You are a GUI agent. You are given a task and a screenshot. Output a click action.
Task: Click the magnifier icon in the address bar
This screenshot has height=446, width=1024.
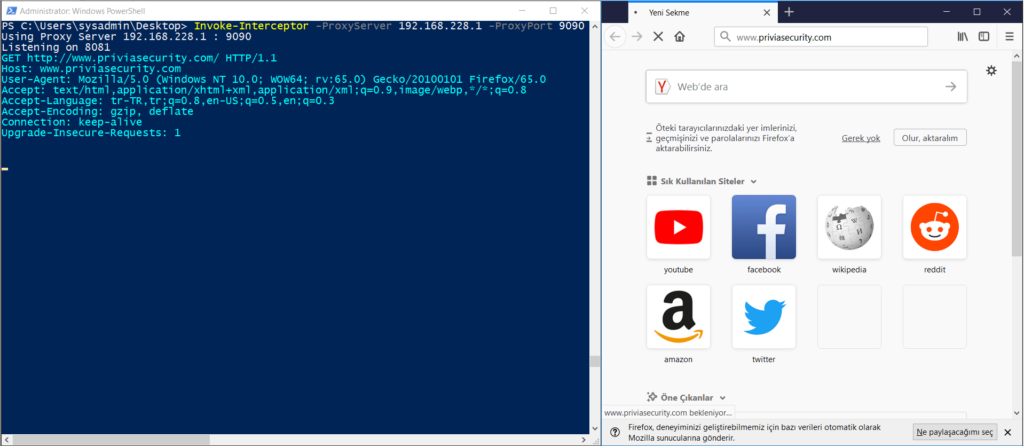(x=725, y=37)
